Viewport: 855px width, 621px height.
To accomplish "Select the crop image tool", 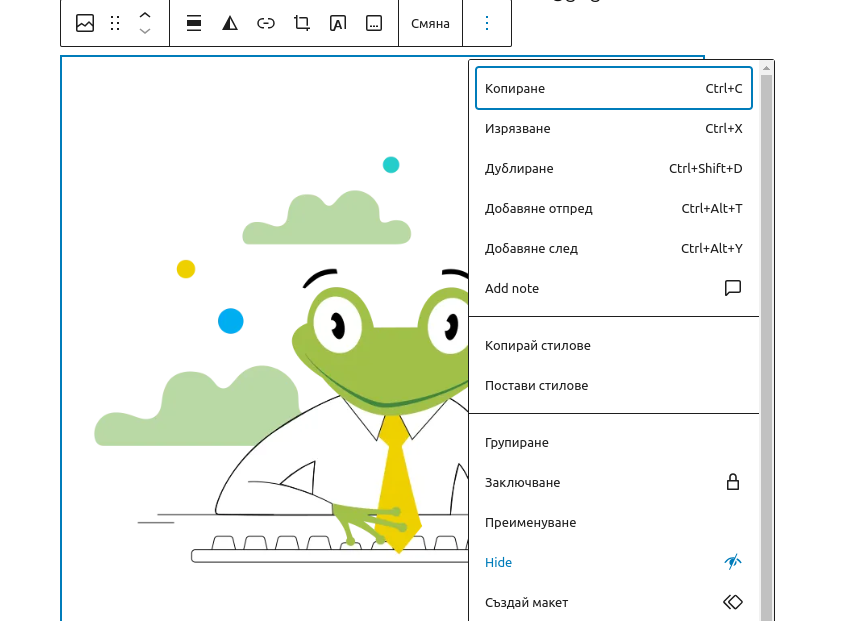I will tap(302, 23).
